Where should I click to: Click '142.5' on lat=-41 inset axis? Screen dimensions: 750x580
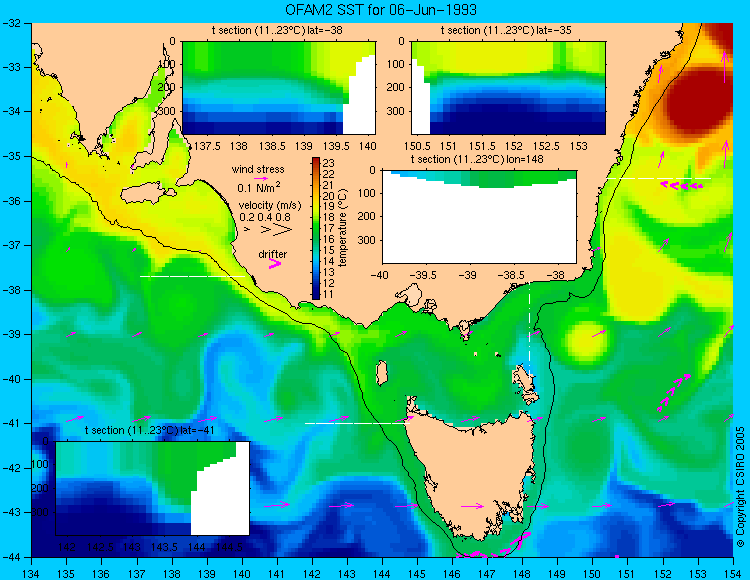99,547
